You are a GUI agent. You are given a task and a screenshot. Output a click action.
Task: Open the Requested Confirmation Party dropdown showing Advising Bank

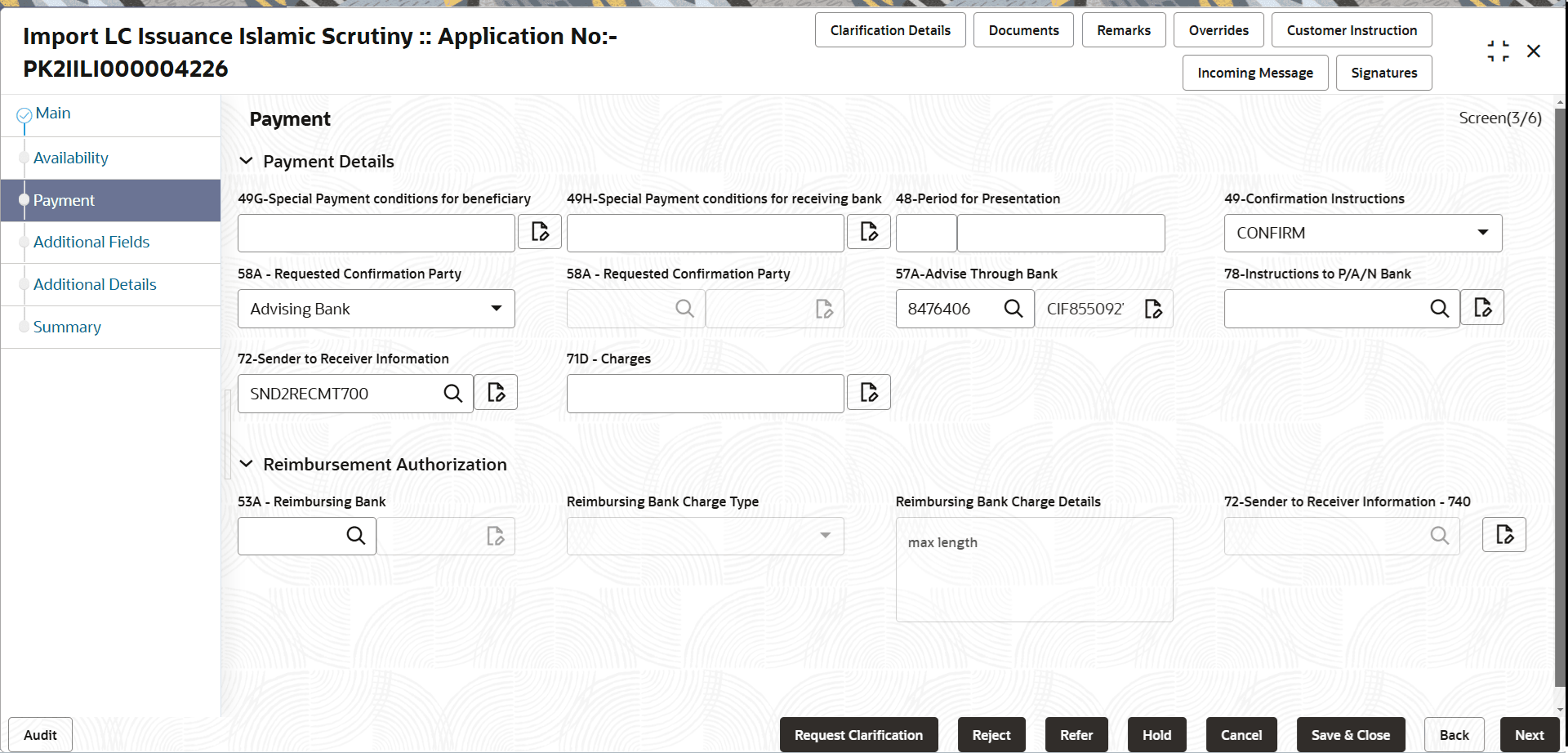coord(497,308)
